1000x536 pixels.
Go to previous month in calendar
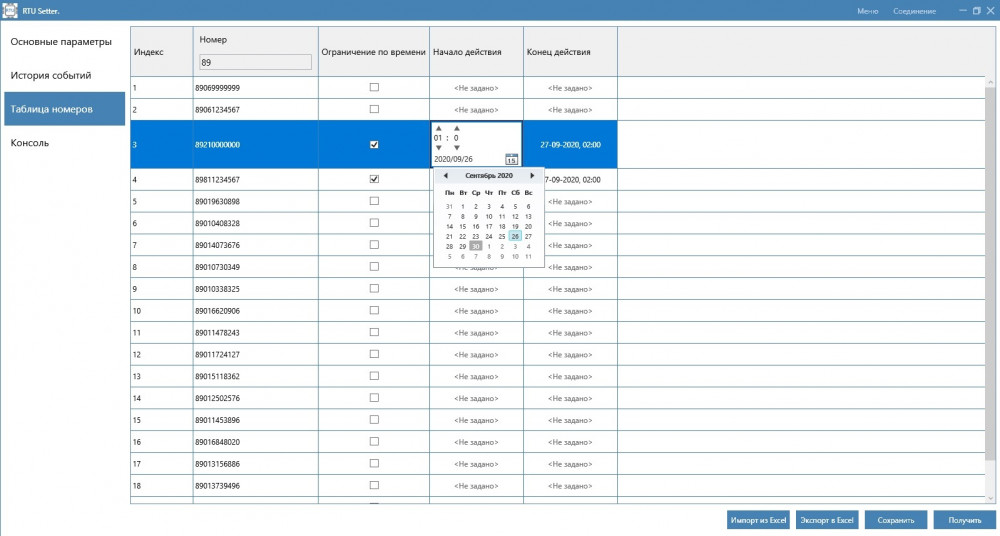445,176
